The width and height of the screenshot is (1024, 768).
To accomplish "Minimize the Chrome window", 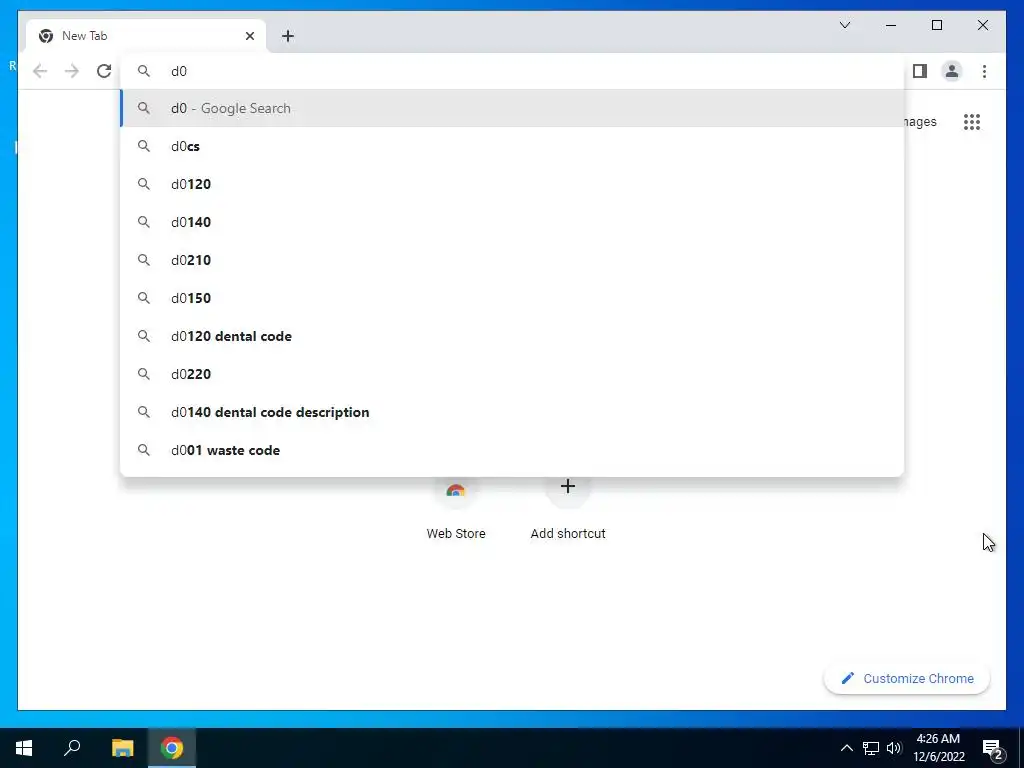I will click(891, 25).
